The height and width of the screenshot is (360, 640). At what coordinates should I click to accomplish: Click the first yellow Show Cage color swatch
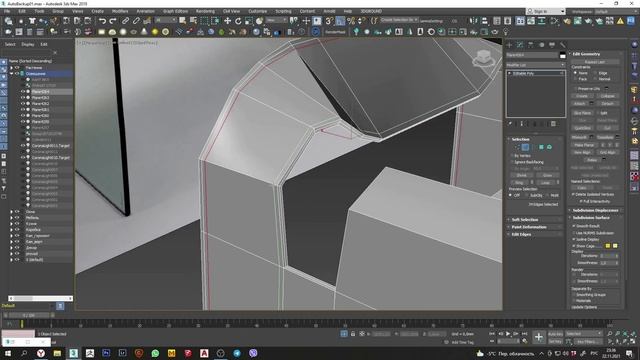[x=608, y=246]
